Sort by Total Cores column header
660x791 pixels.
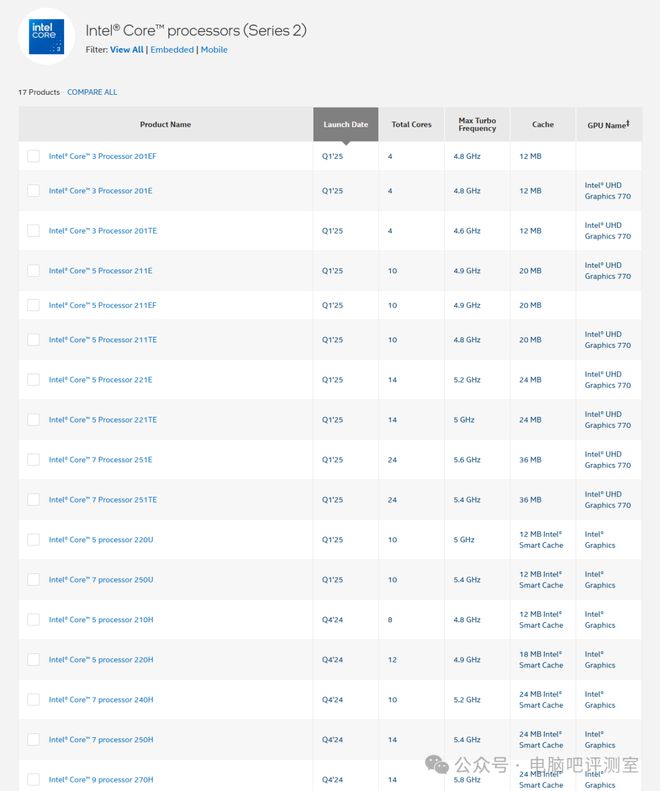411,124
